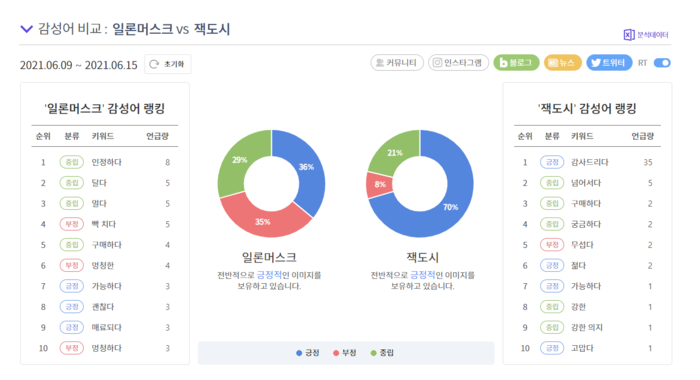Select the 긍정 legend item
This screenshot has width=700, height=380.
[308, 353]
